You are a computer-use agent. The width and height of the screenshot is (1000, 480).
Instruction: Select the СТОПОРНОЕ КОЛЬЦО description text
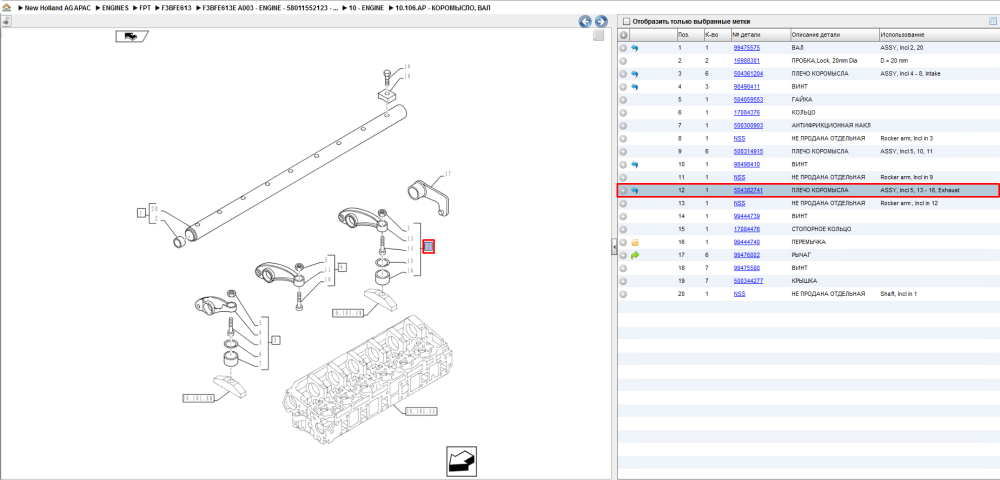(821, 229)
